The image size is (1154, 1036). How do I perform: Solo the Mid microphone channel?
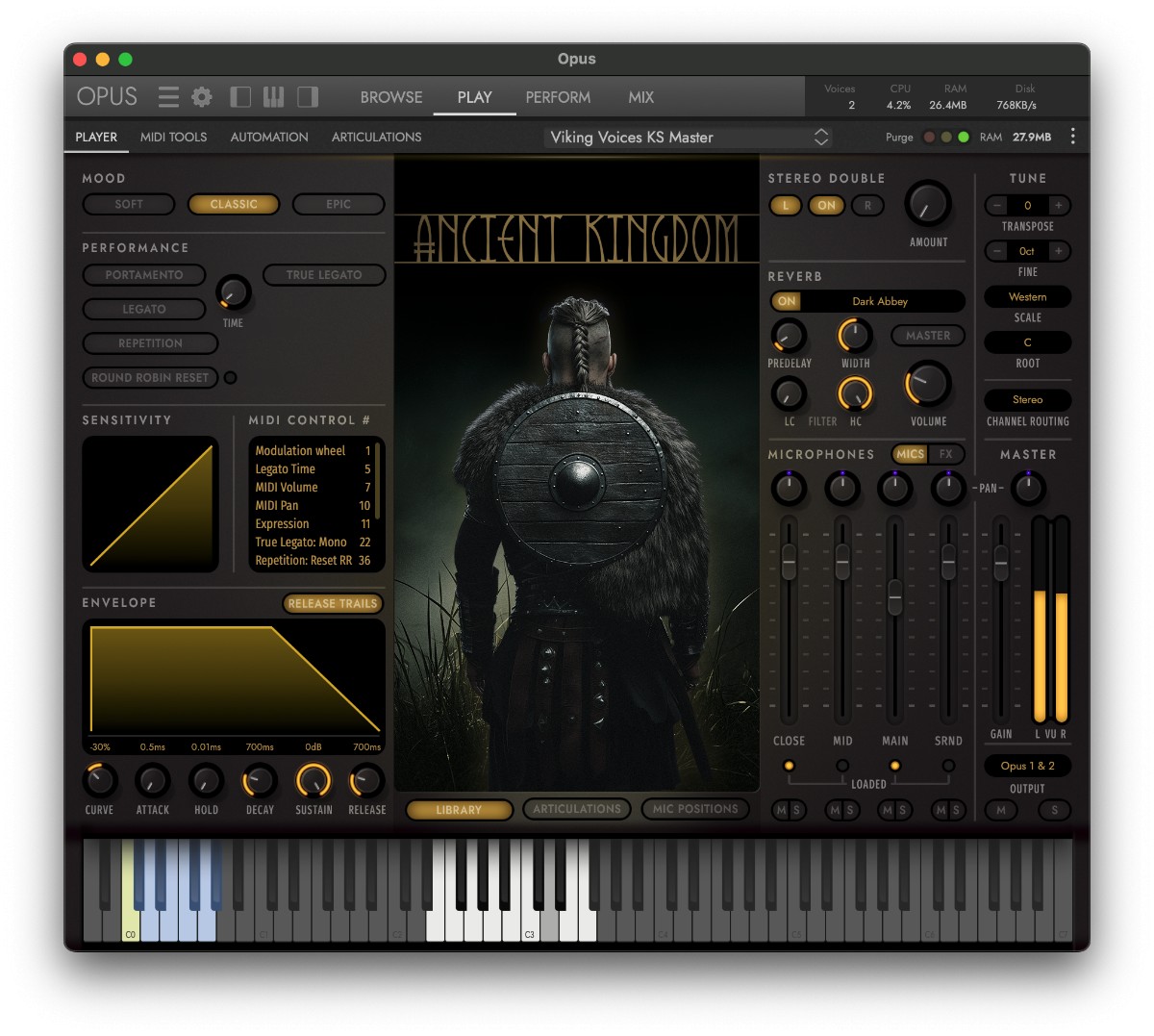click(850, 810)
